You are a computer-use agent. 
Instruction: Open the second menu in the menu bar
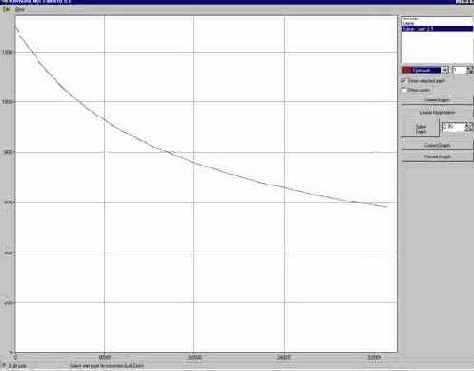click(x=20, y=10)
